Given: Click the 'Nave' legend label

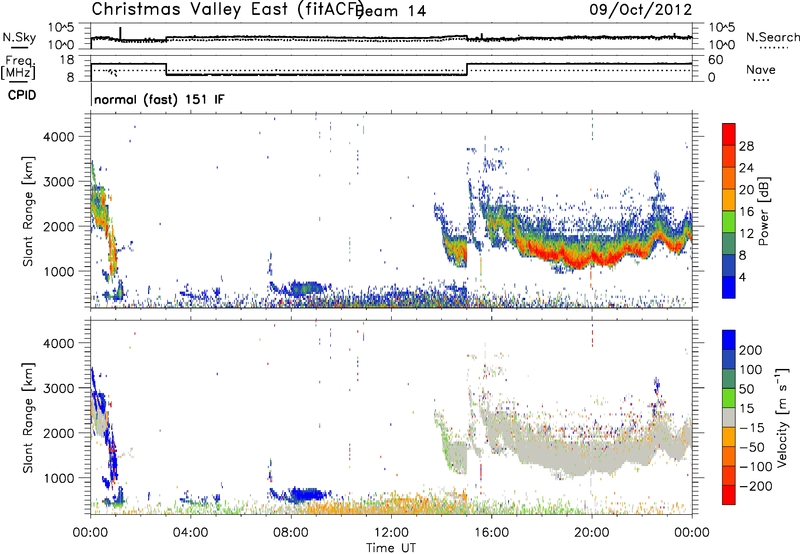Looking at the screenshot, I should click(760, 69).
